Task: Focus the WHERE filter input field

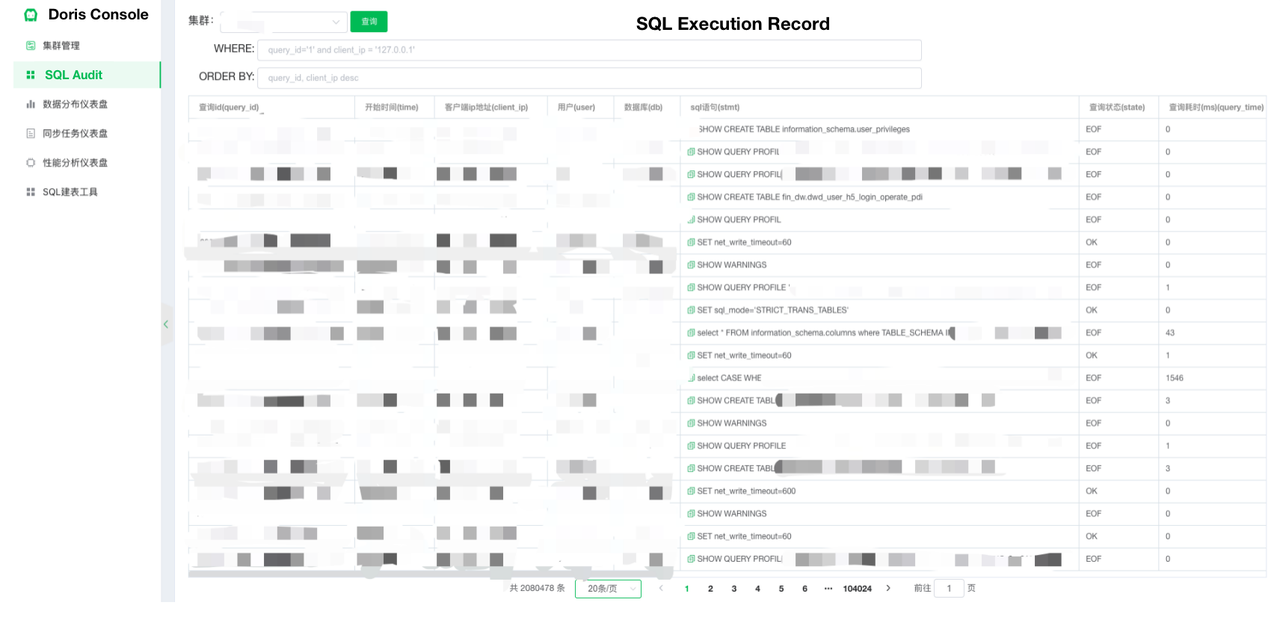Action: pyautogui.click(x=589, y=50)
